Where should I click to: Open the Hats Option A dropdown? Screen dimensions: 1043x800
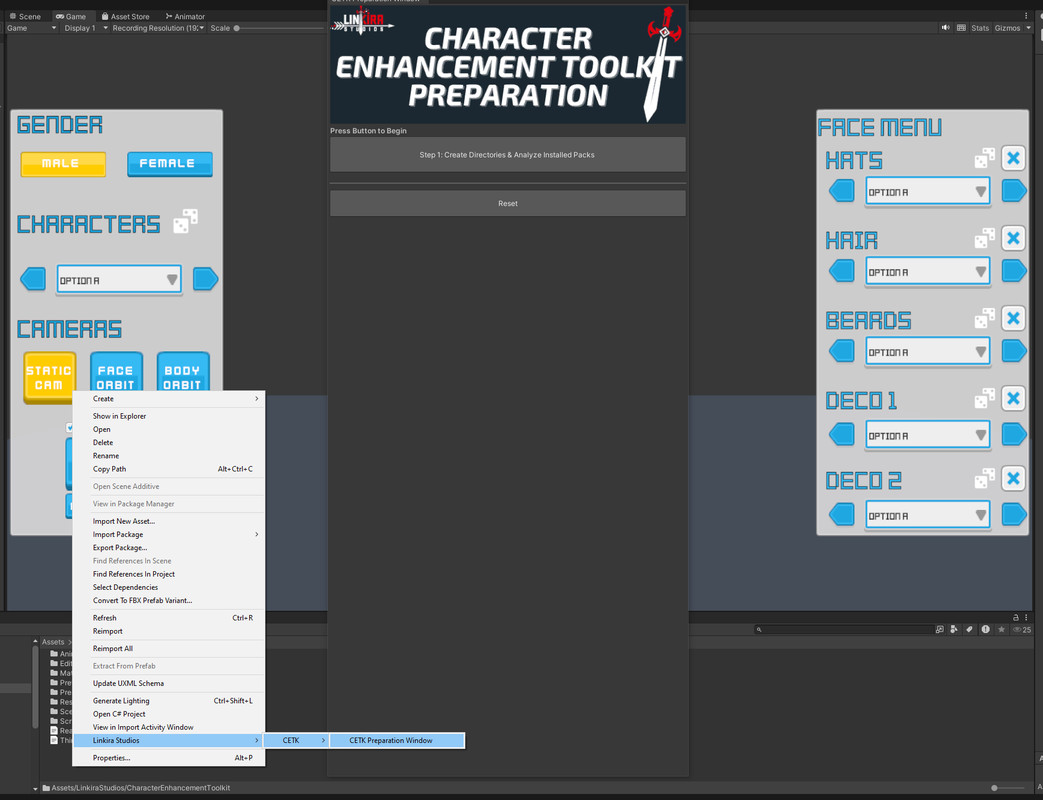tap(927, 192)
